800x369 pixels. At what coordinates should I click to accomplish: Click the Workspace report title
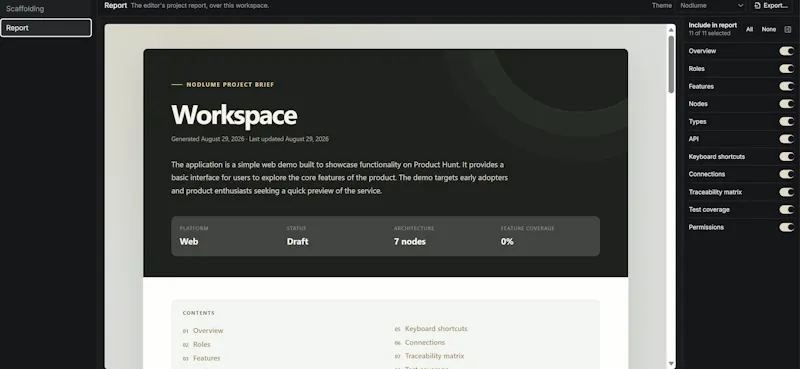click(234, 115)
